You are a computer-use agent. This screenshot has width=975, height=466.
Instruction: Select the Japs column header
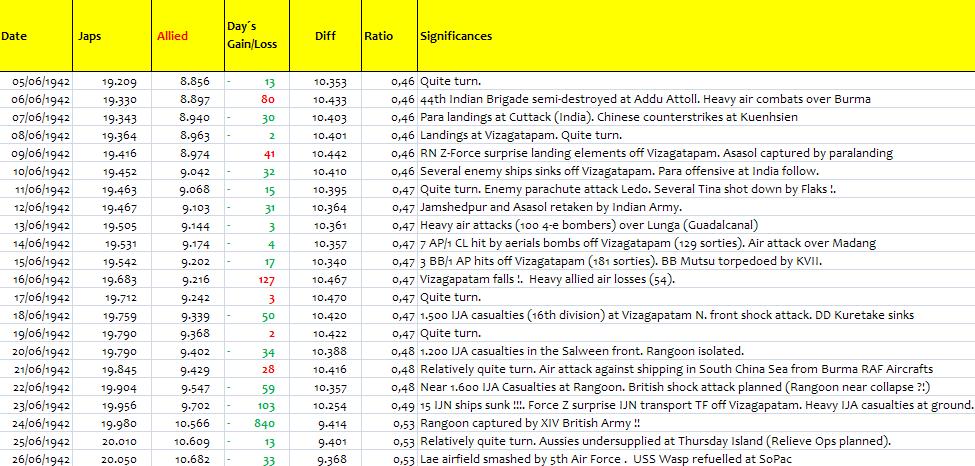coord(112,35)
